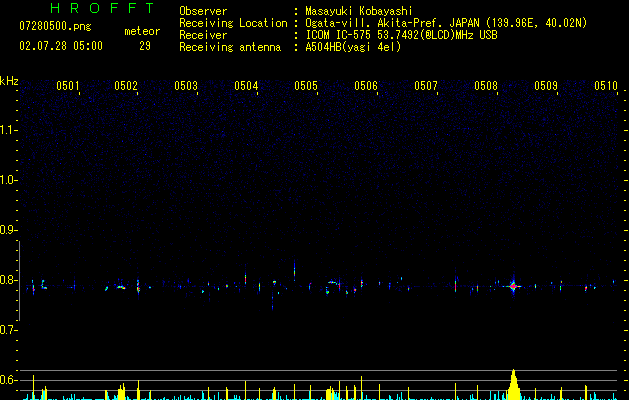The height and width of the screenshot is (400, 629).
Task: Click the 0501 time marker
Action: coord(67,86)
